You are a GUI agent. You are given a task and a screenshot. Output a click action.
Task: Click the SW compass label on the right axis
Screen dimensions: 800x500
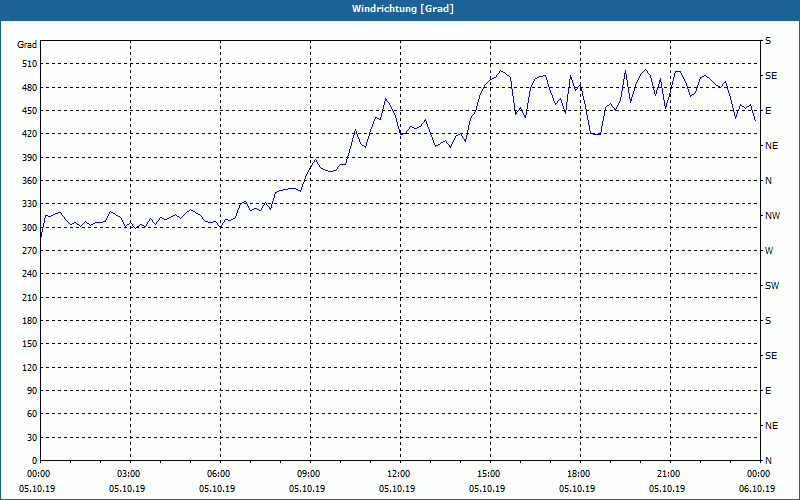[772, 286]
